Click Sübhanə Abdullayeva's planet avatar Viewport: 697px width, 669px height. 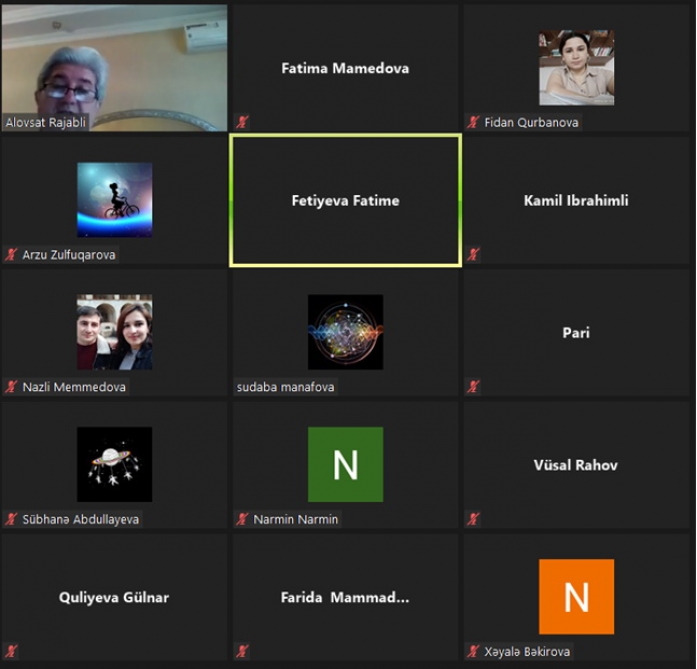tap(115, 465)
